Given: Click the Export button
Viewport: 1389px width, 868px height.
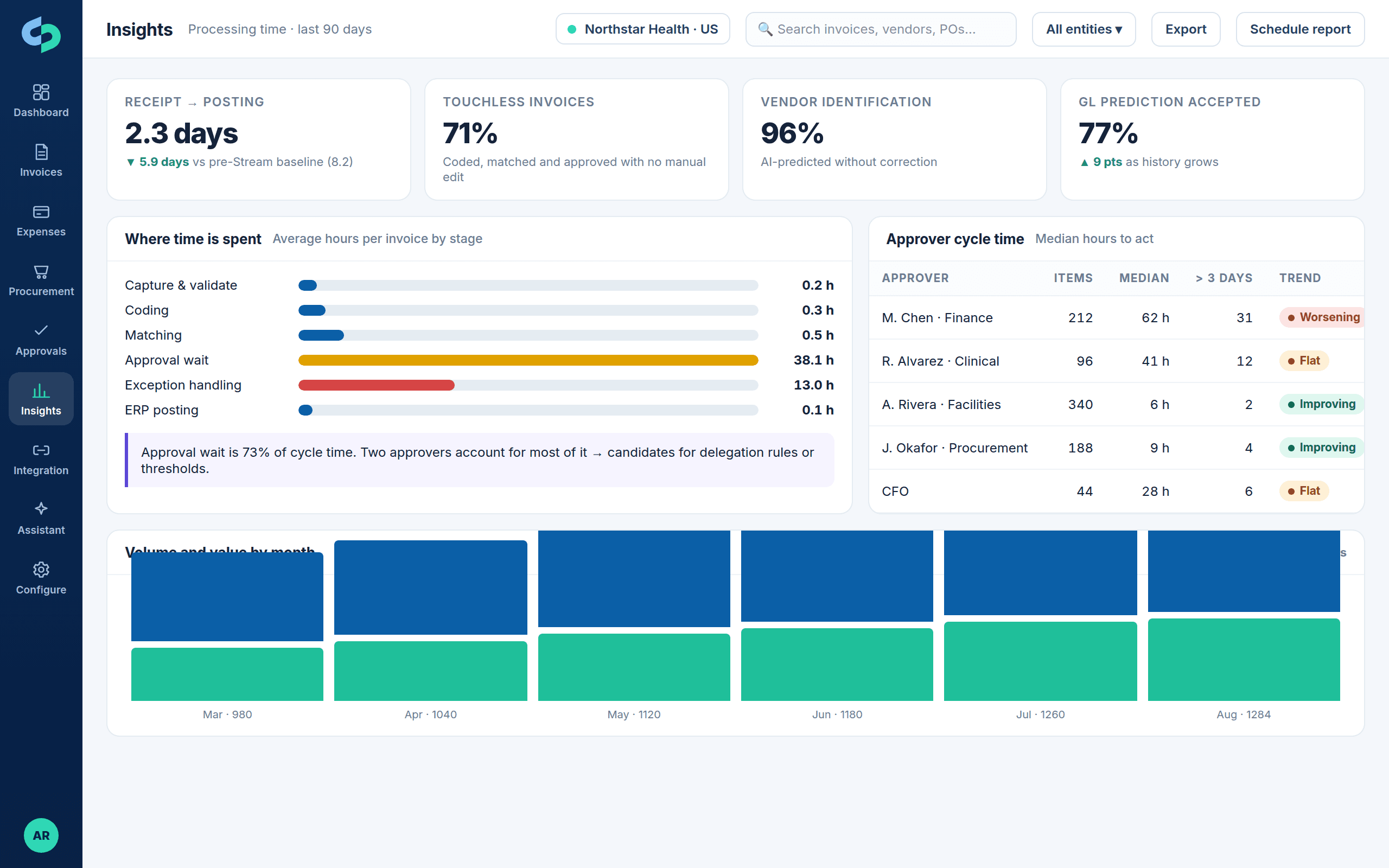Looking at the screenshot, I should [x=1186, y=29].
